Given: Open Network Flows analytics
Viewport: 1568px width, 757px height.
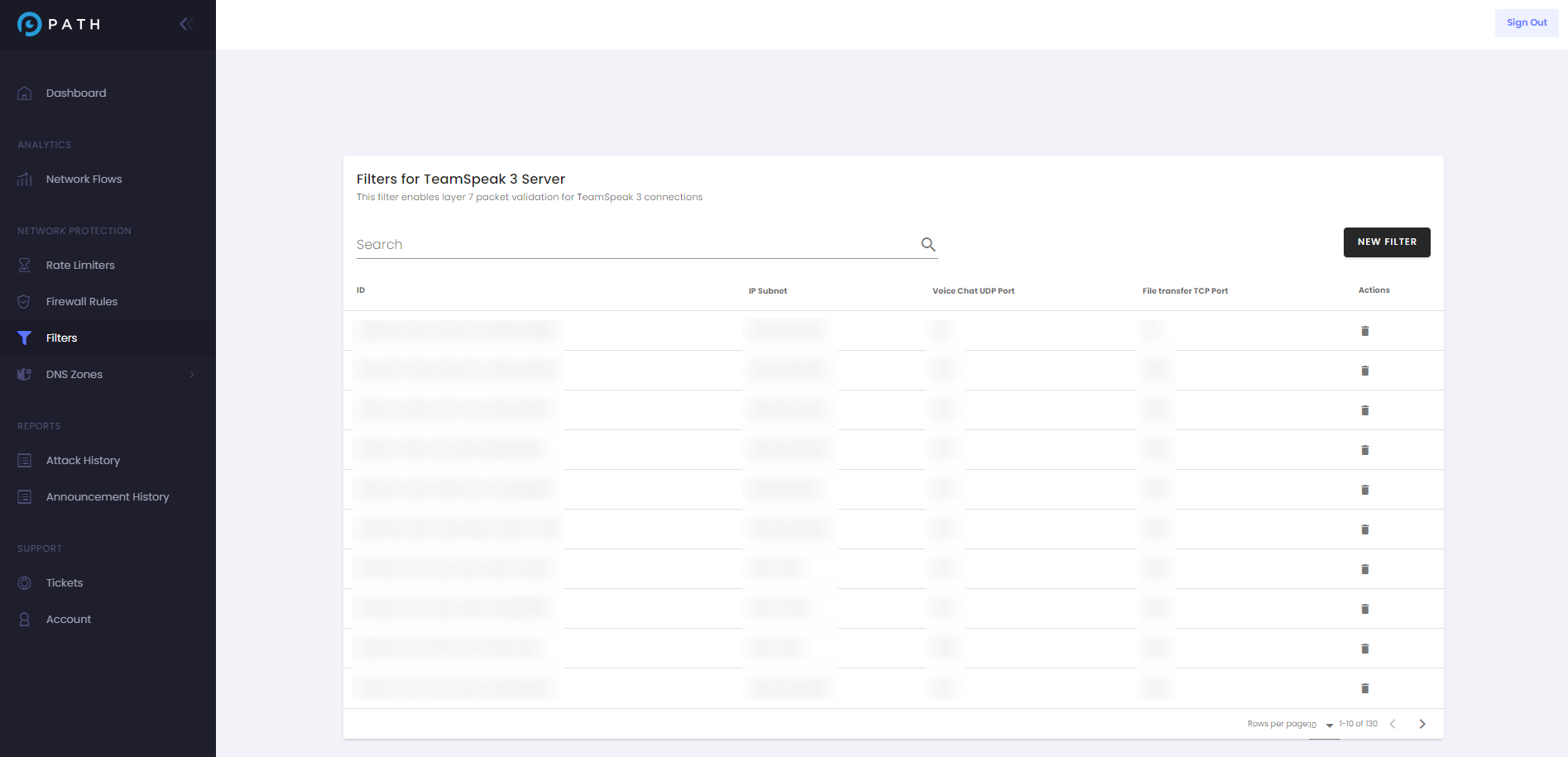Looking at the screenshot, I should click(84, 179).
